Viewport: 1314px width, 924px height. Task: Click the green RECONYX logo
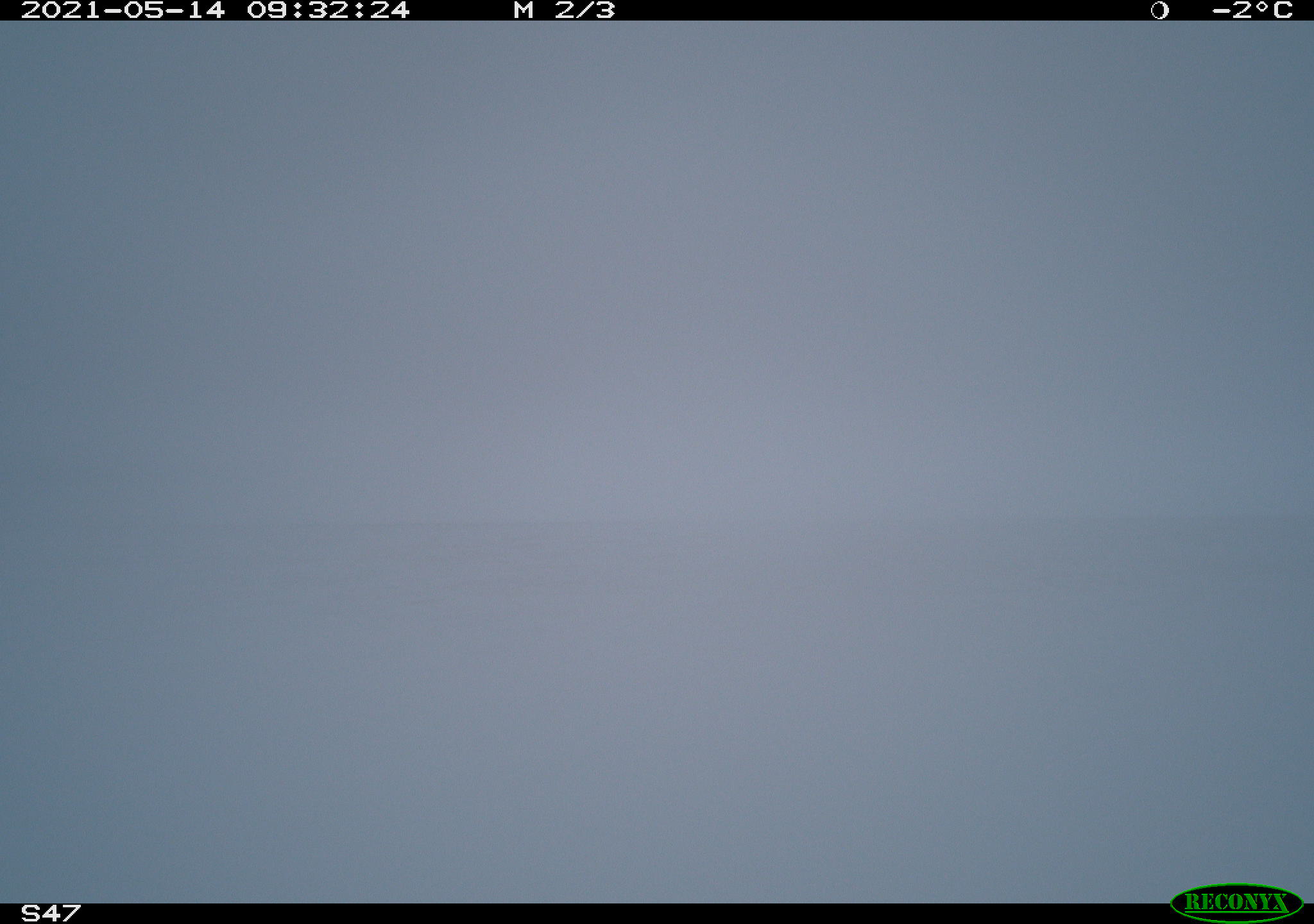(x=1236, y=903)
